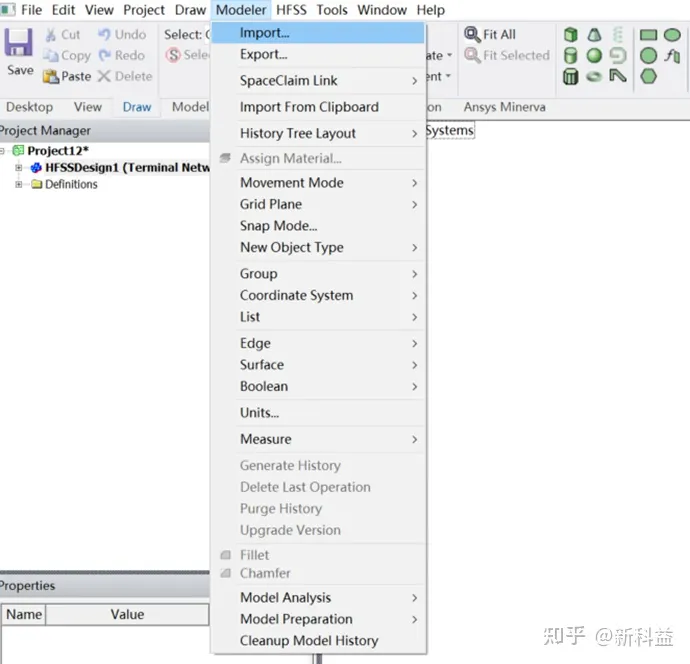Open the Edge submenu
Image resolution: width=690 pixels, height=664 pixels.
319,343
